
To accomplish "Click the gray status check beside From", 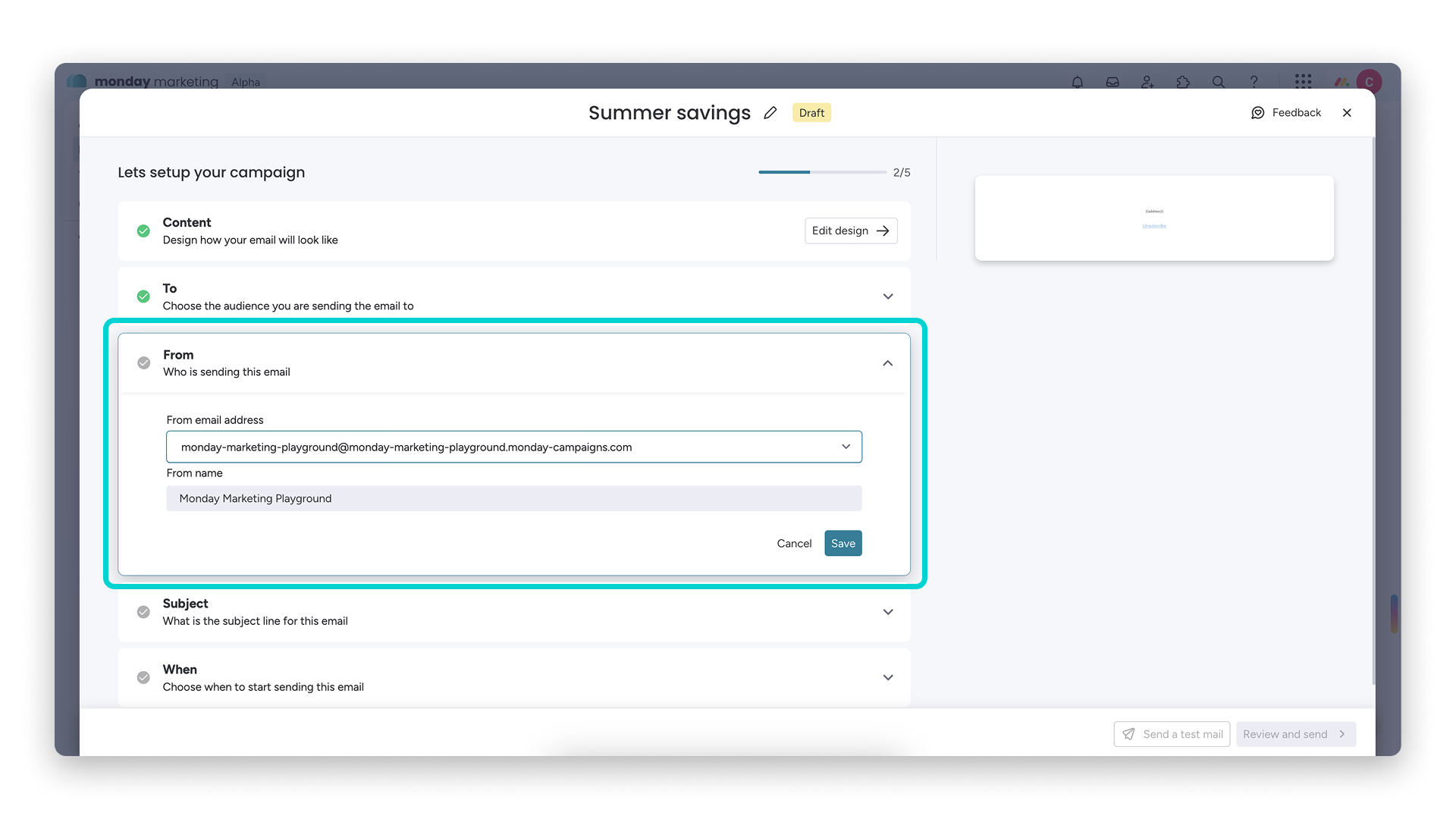I will pyautogui.click(x=143, y=363).
